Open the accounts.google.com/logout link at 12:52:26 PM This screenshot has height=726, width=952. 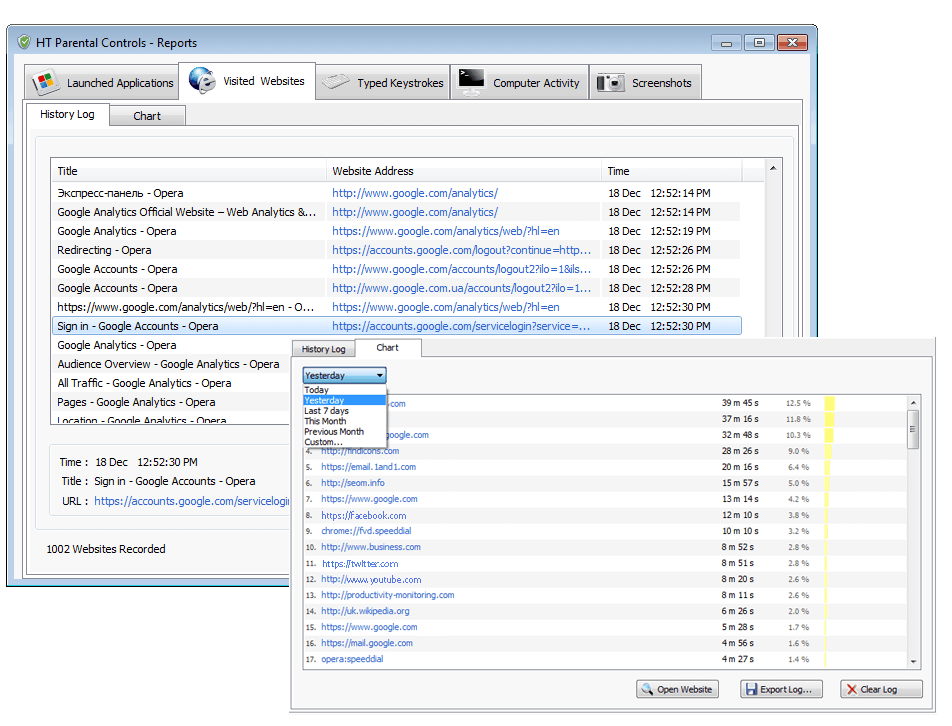[x=461, y=250]
